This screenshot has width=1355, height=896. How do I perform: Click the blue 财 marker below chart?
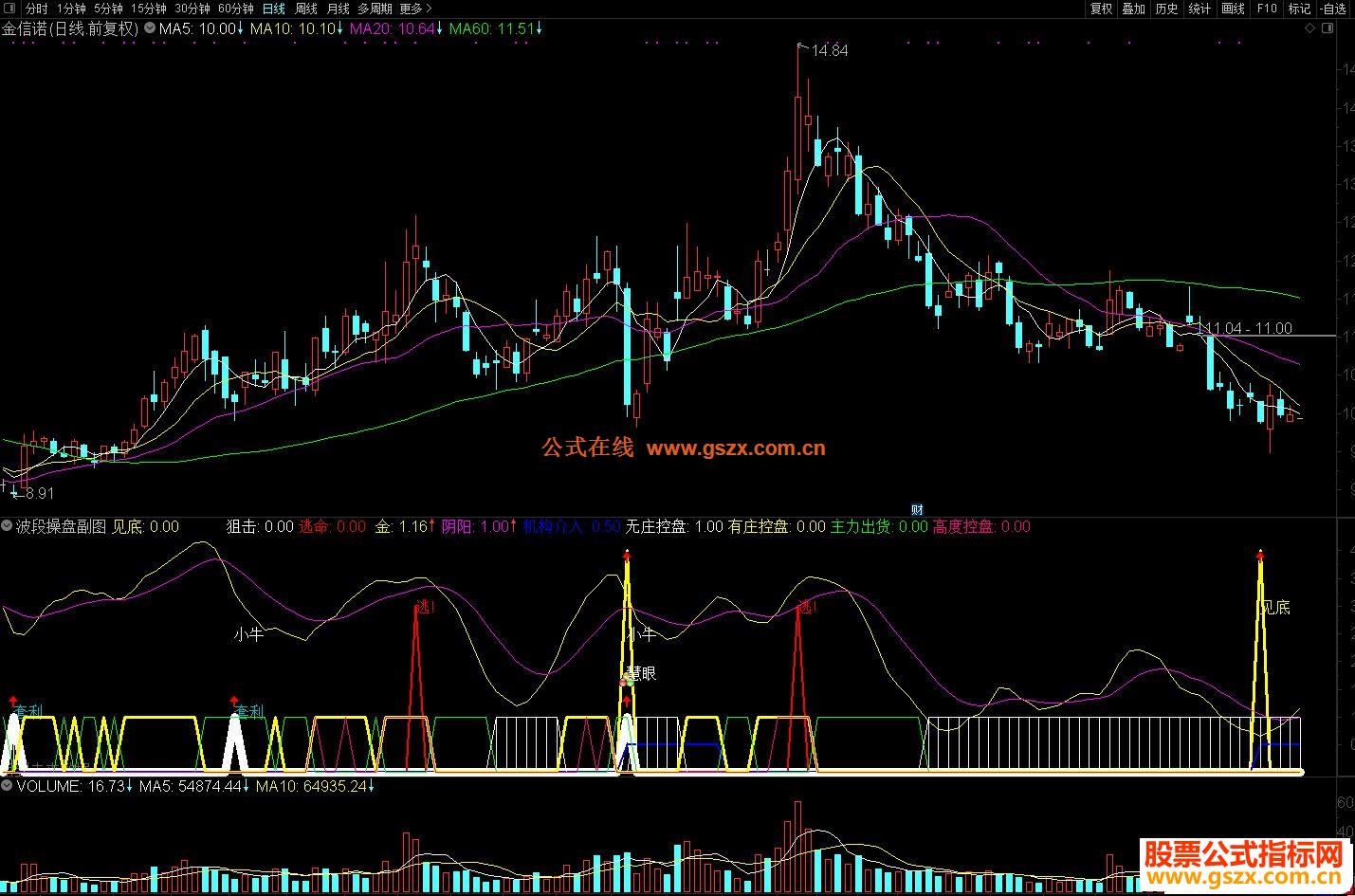(916, 509)
